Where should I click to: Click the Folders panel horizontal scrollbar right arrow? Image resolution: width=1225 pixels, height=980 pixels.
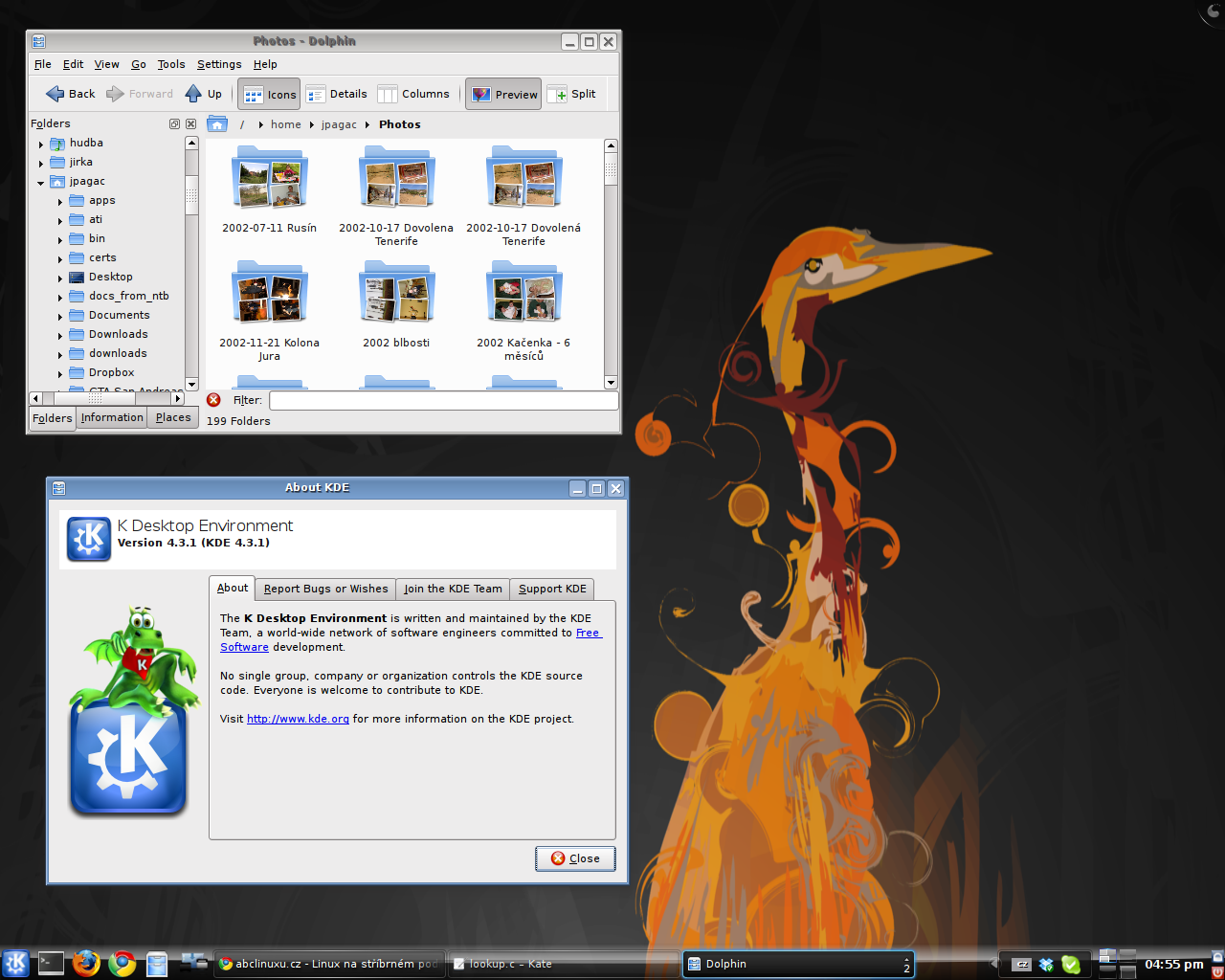pyautogui.click(x=178, y=398)
